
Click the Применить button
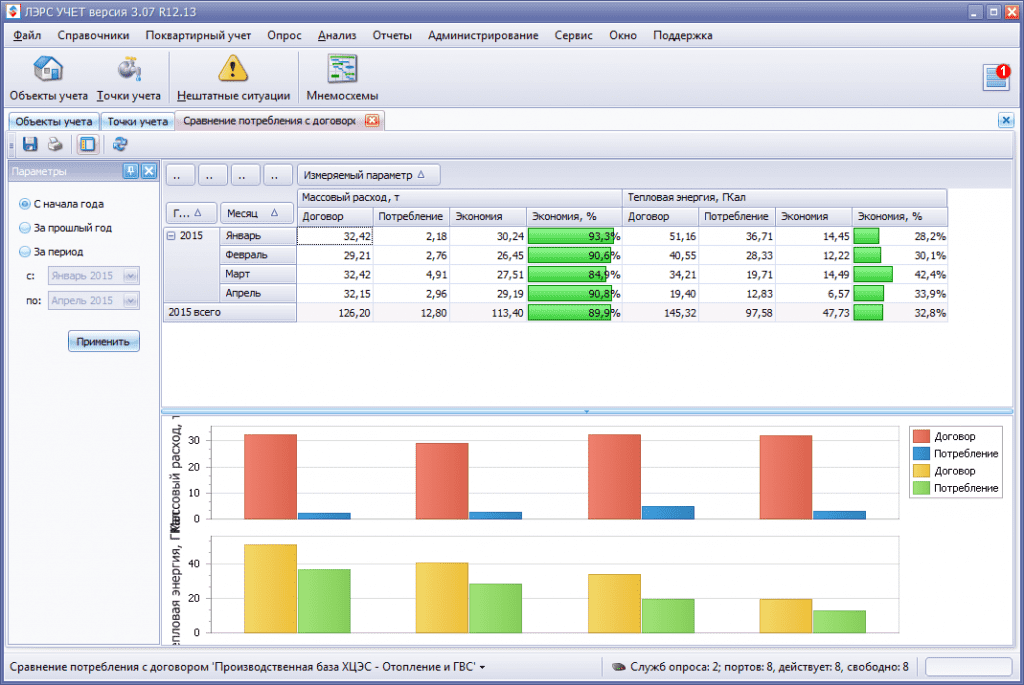pos(104,341)
